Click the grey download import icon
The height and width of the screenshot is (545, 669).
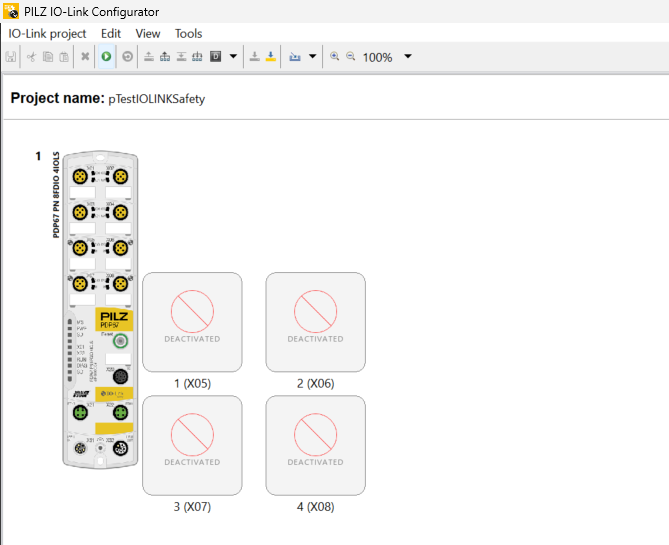point(255,56)
